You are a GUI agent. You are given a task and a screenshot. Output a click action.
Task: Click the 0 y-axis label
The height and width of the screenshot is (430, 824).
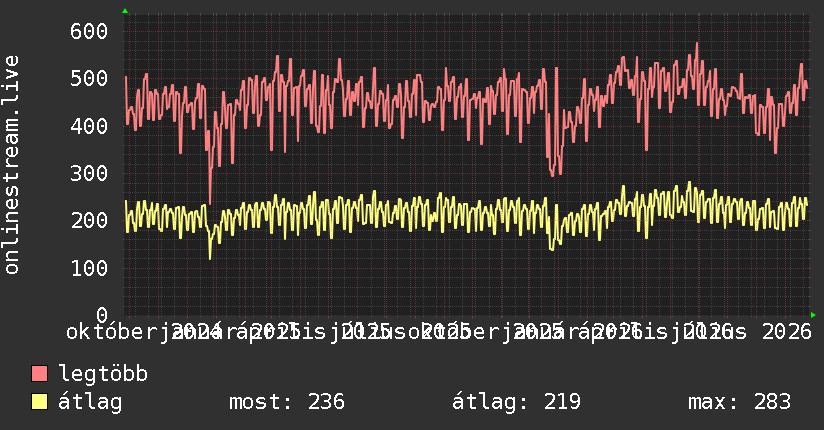click(x=102, y=315)
